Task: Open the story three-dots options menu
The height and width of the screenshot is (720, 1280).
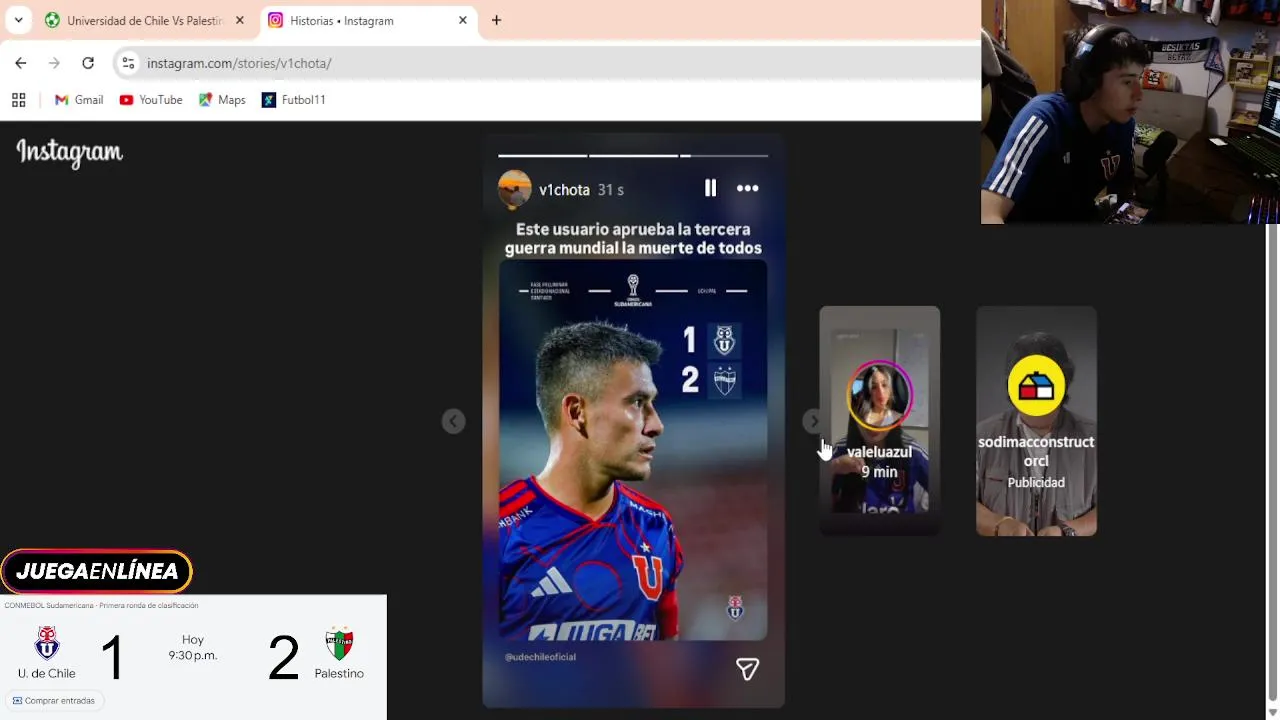Action: tap(747, 188)
